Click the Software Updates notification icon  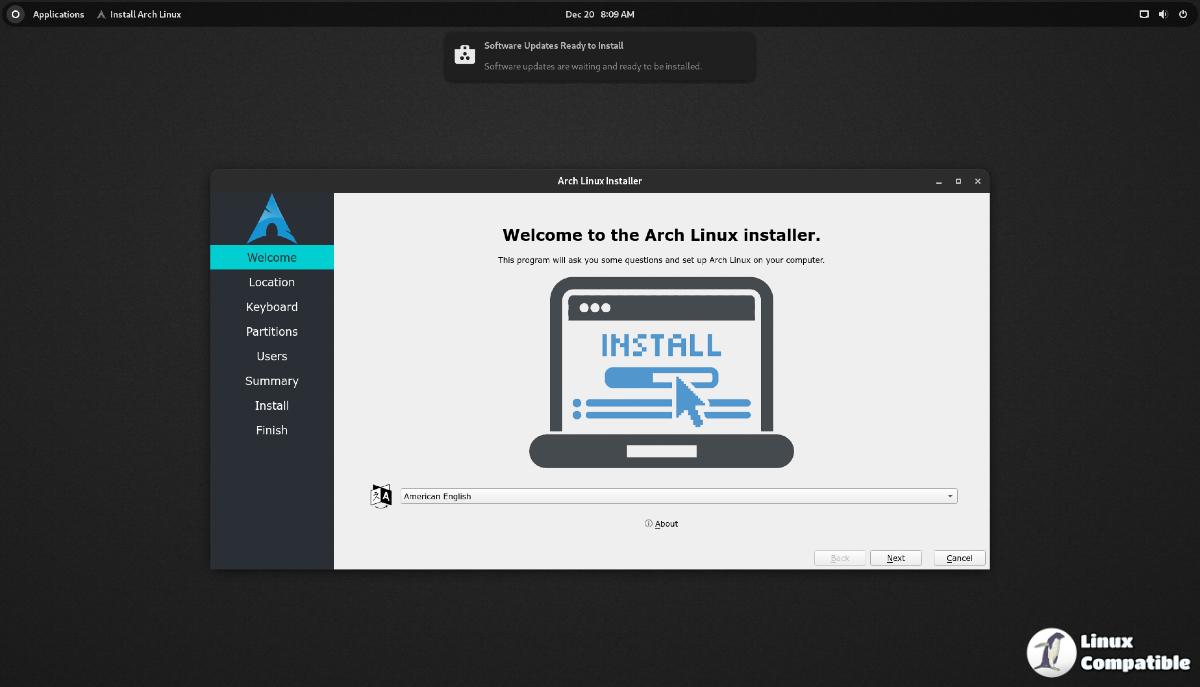(x=464, y=55)
